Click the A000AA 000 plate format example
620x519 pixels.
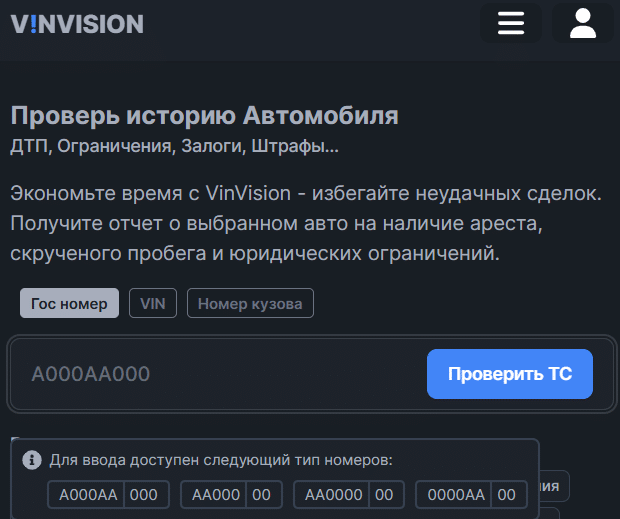pyautogui.click(x=108, y=494)
